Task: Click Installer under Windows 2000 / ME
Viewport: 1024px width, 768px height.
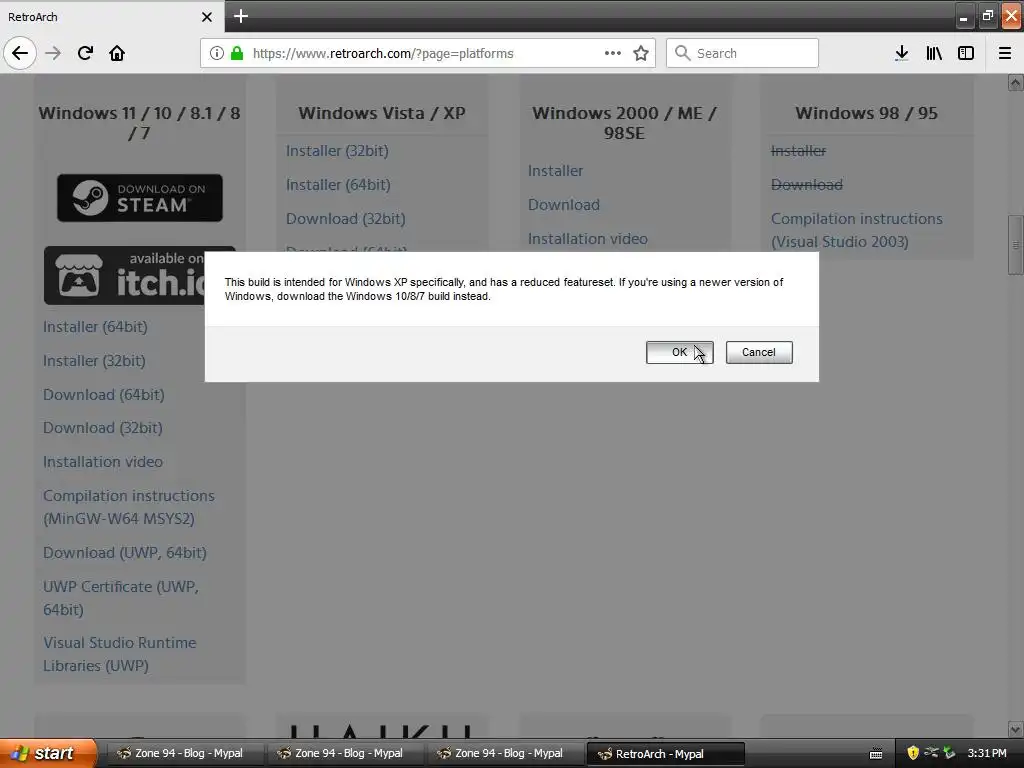Action: pyautogui.click(x=555, y=170)
